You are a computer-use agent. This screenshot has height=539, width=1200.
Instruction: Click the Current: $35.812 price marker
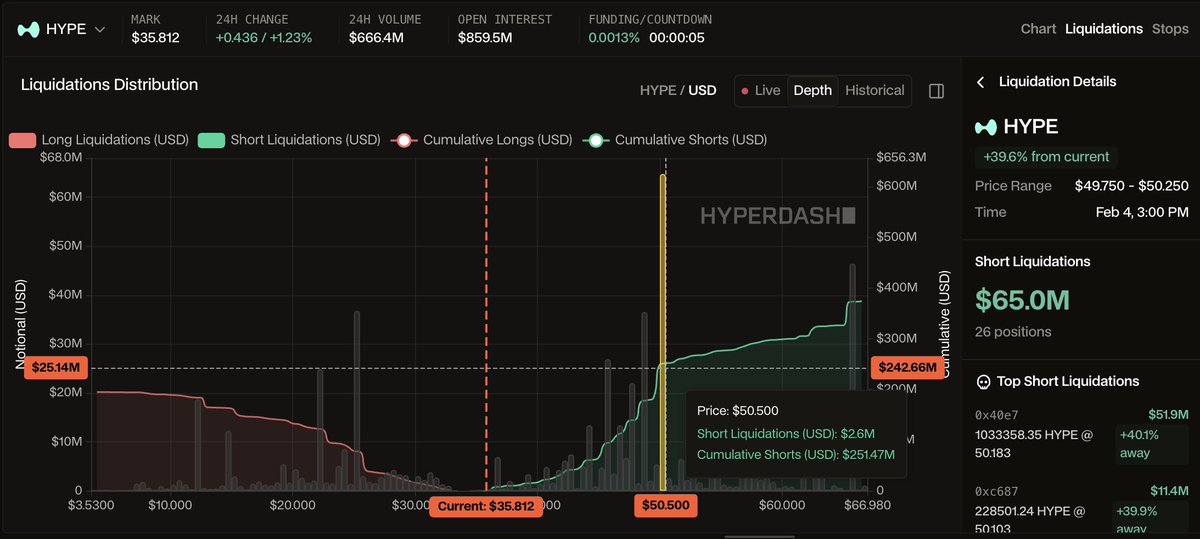point(488,506)
